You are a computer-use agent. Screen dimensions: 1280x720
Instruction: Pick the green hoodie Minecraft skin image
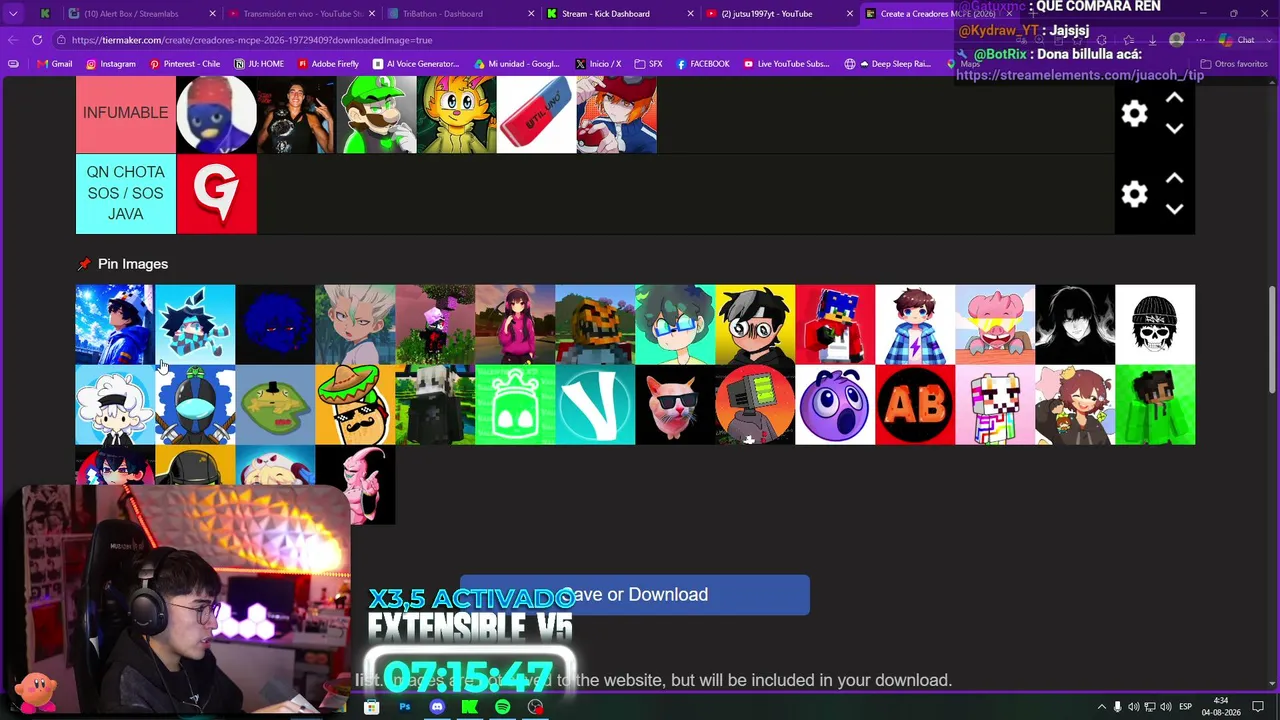click(1155, 405)
